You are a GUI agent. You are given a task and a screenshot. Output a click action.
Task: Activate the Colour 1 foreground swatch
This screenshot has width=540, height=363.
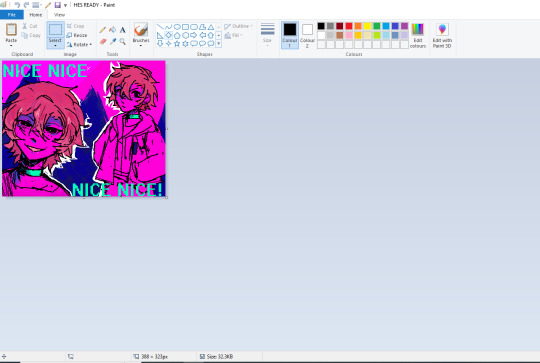290,35
